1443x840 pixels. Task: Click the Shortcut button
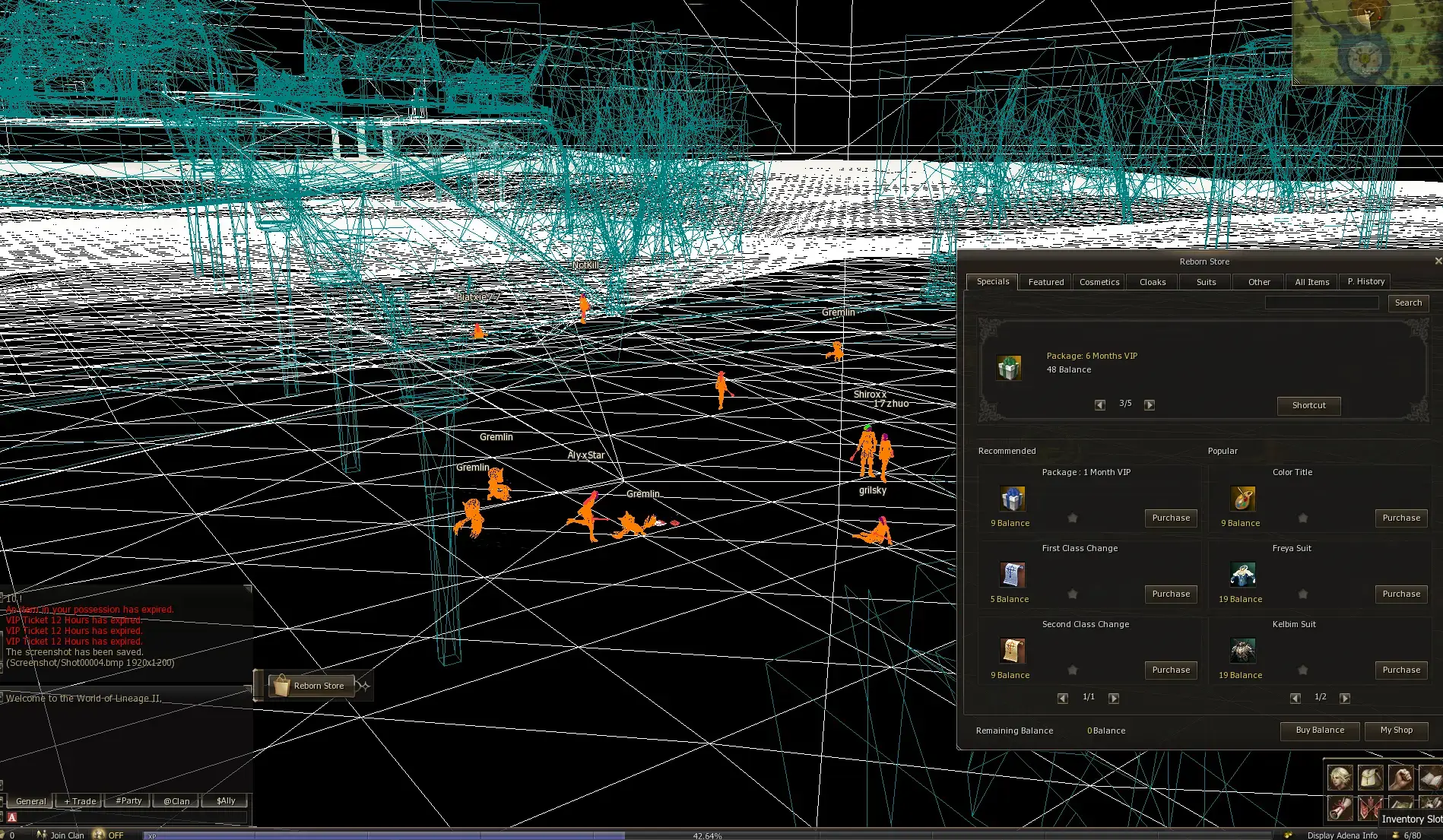click(x=1308, y=405)
